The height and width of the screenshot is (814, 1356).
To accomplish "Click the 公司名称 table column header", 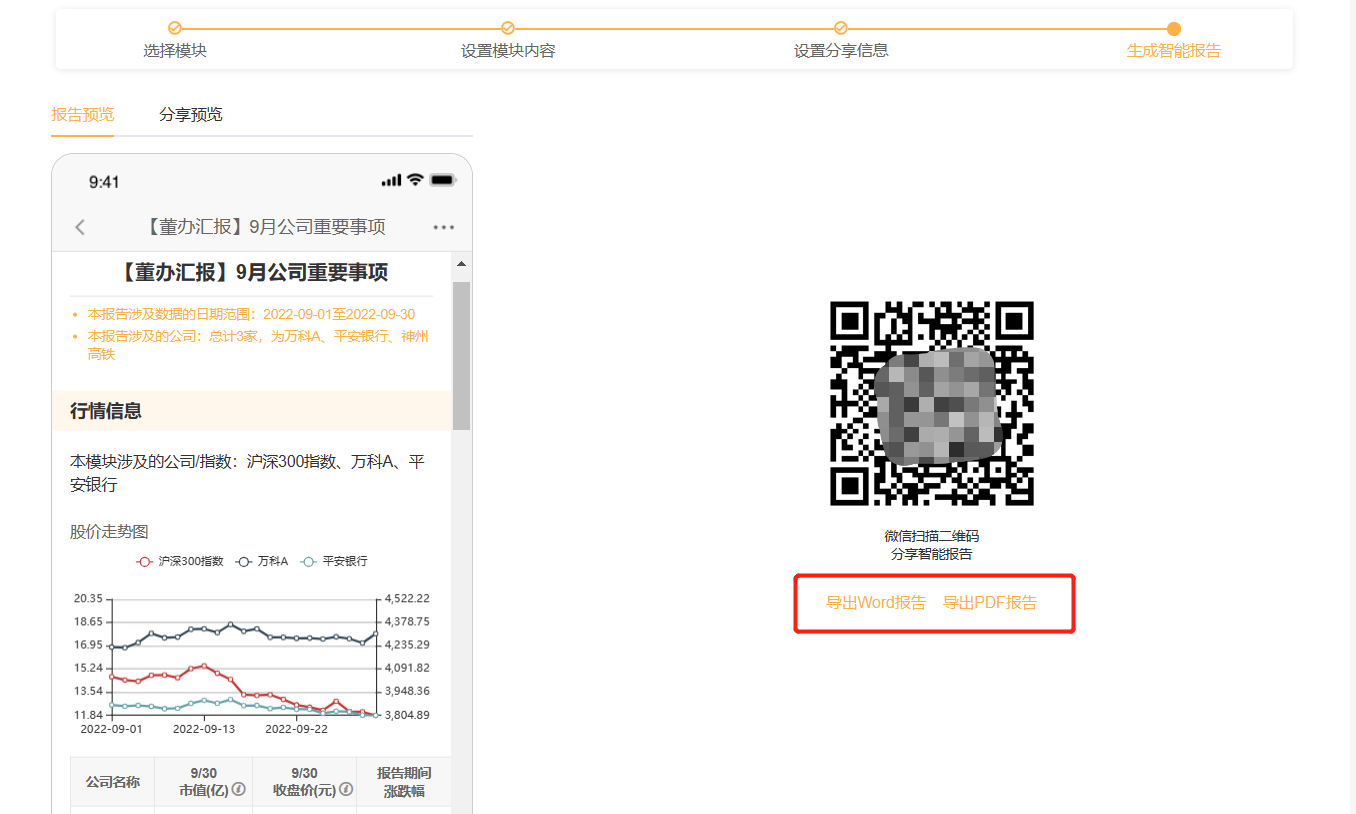I will pyautogui.click(x=113, y=782).
